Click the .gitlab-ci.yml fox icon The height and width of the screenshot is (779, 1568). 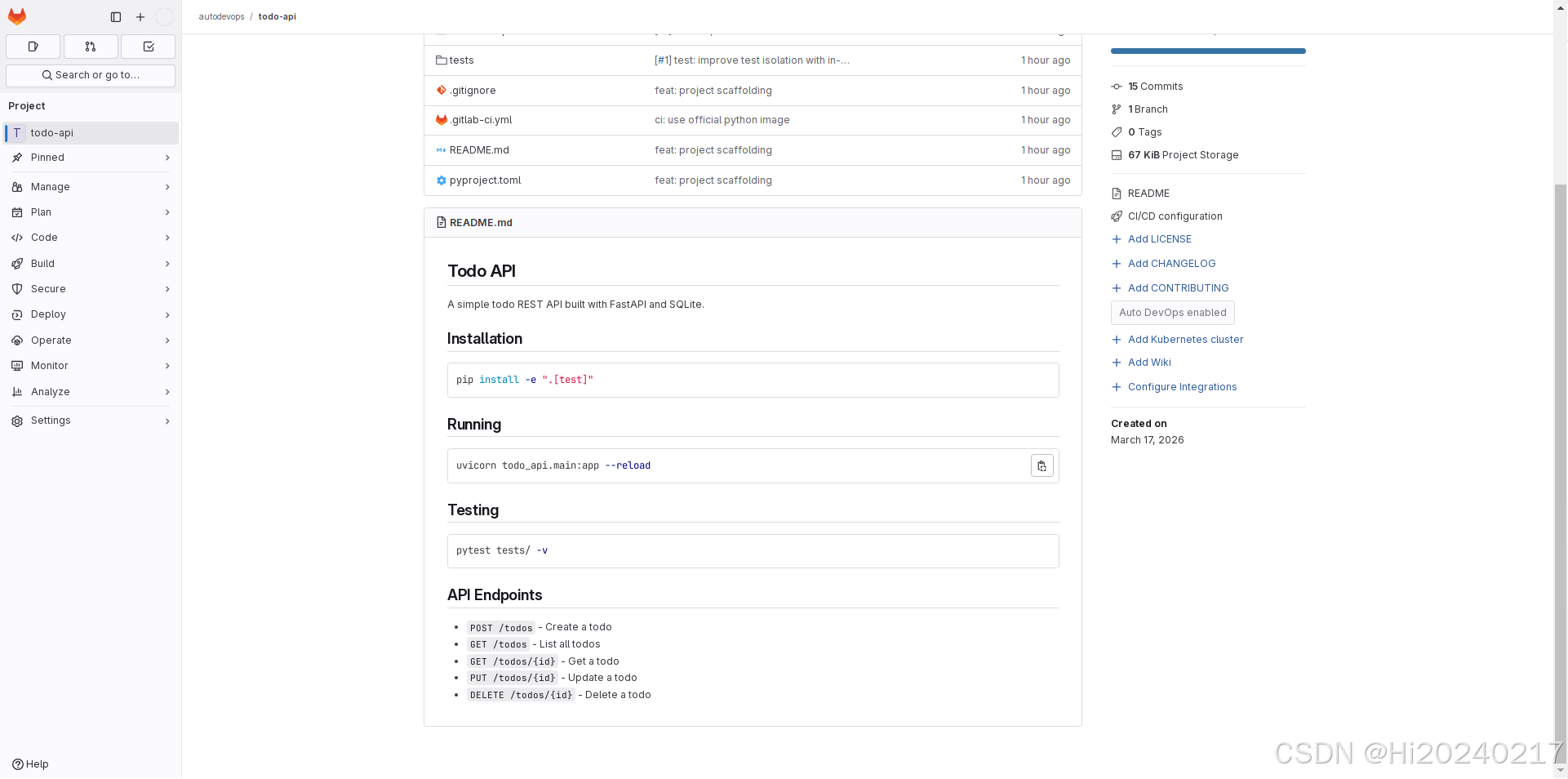coord(441,120)
